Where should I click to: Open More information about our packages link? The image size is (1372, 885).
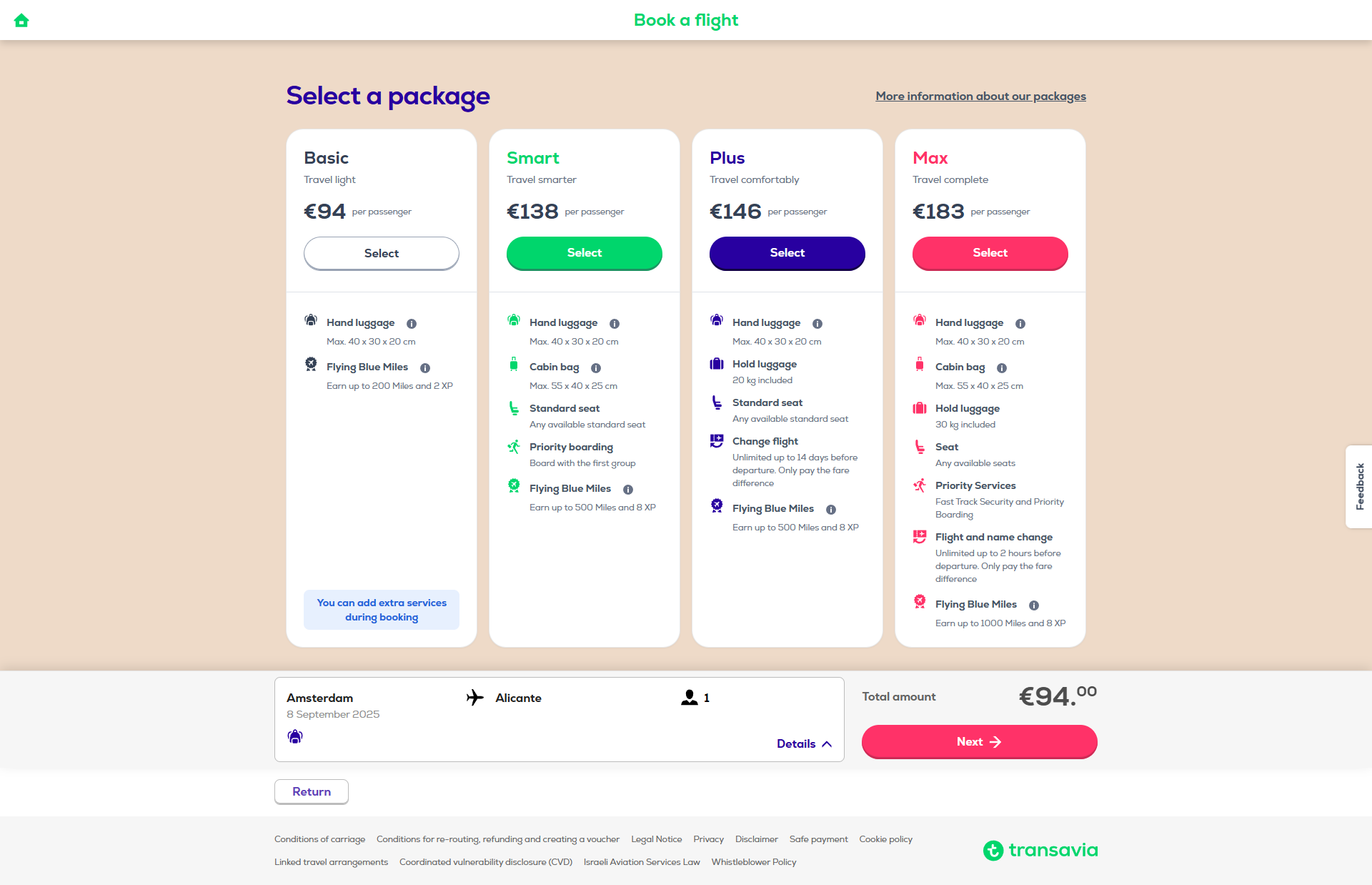click(981, 96)
